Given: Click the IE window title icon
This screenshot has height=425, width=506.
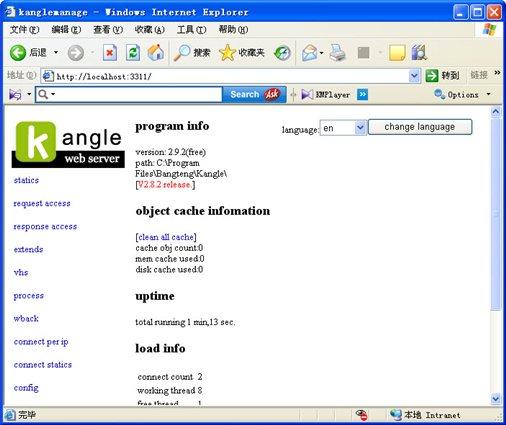Looking at the screenshot, I should [x=10, y=12].
